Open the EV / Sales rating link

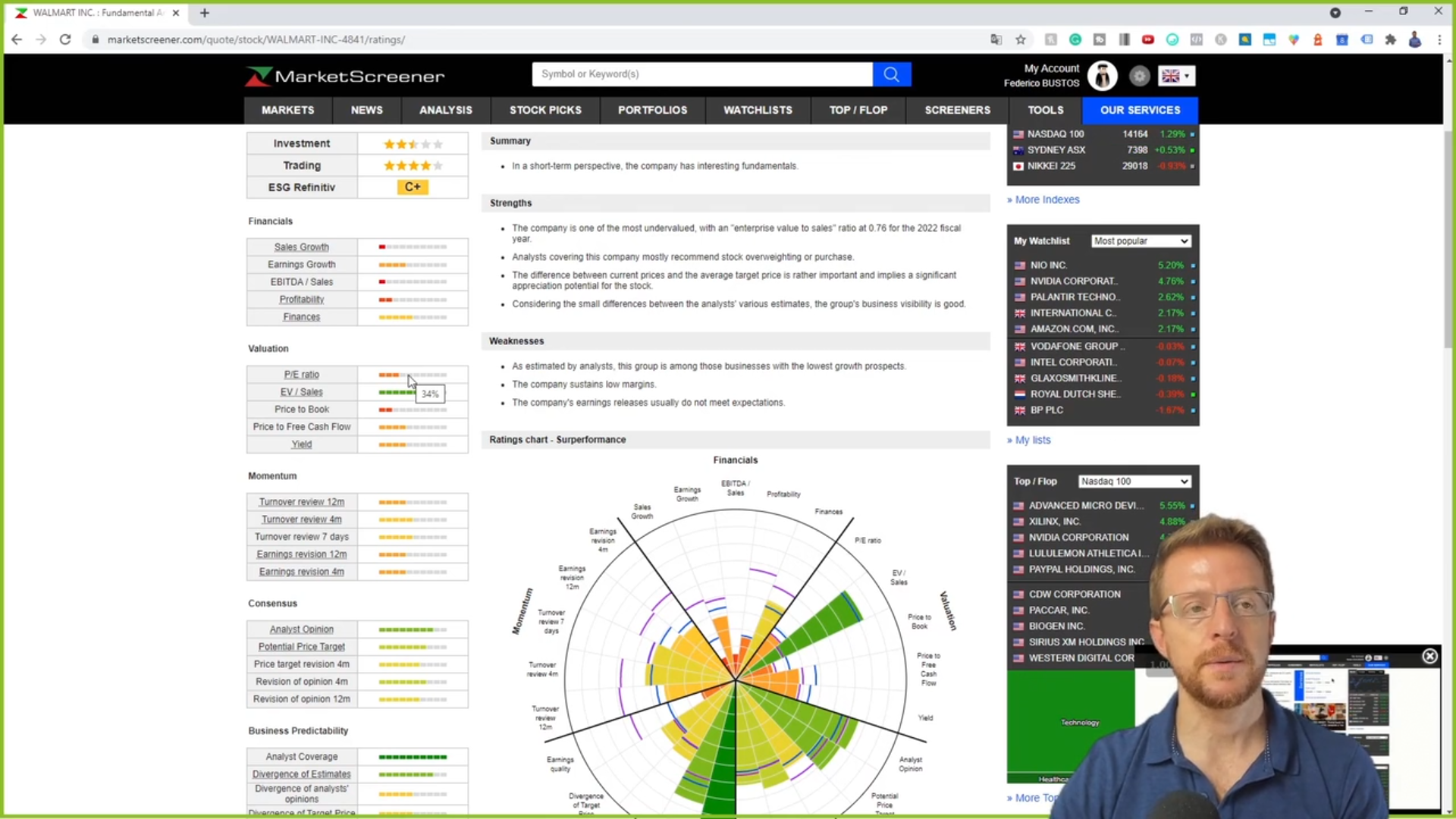(302, 392)
